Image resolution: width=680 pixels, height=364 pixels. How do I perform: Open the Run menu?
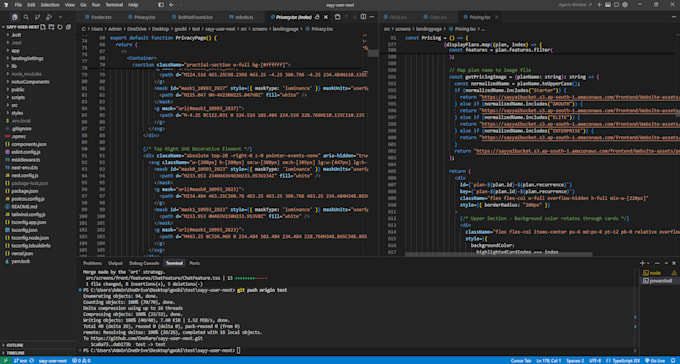click(x=96, y=5)
